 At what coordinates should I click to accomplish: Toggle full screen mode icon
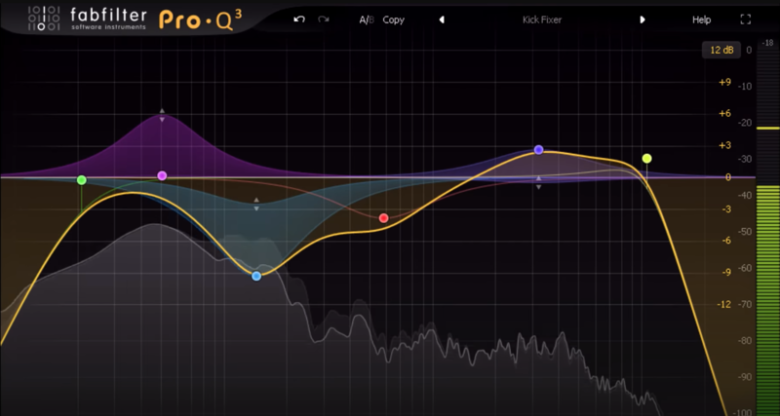746,19
